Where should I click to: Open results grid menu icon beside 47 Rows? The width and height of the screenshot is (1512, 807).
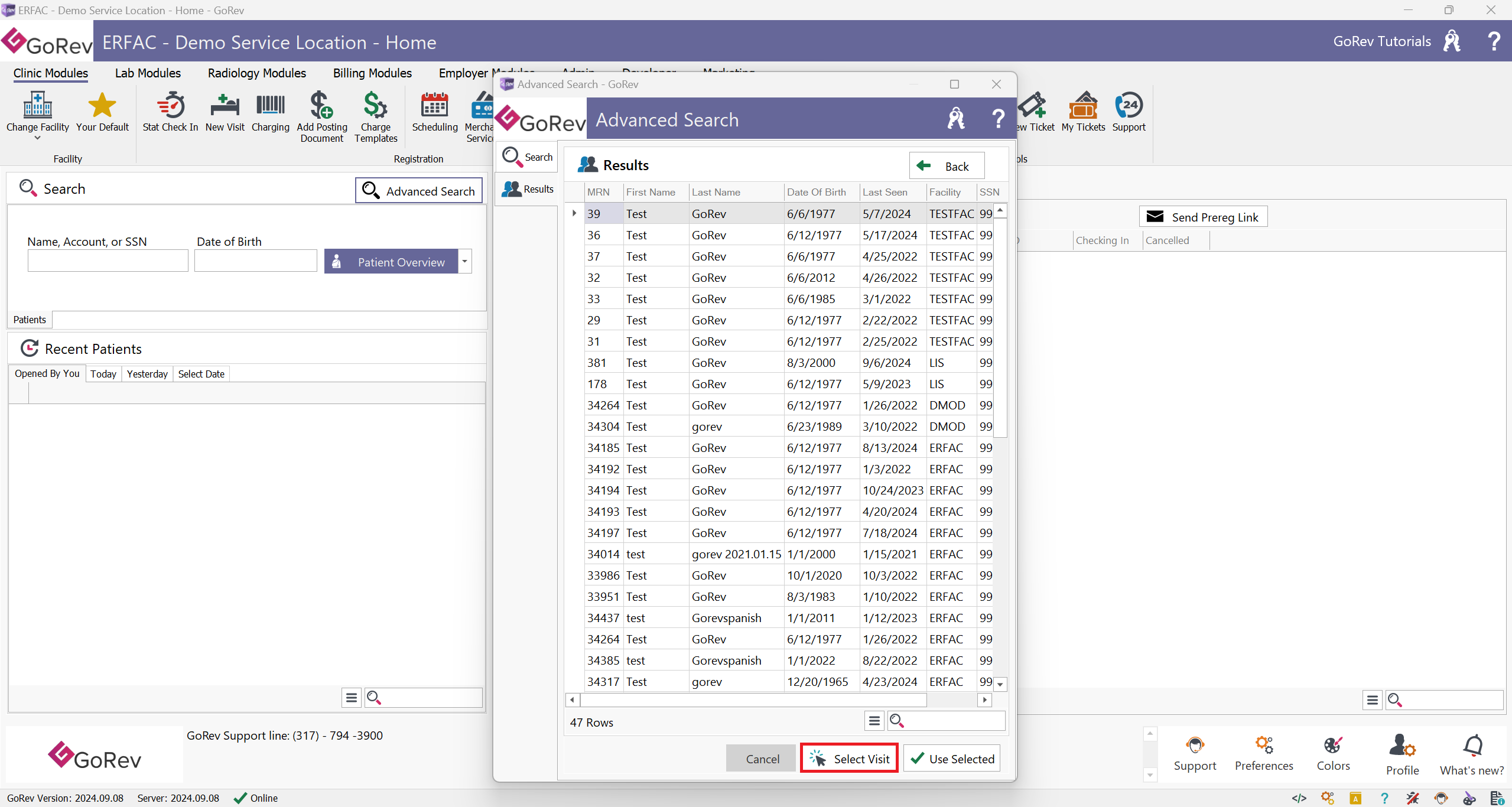click(874, 721)
